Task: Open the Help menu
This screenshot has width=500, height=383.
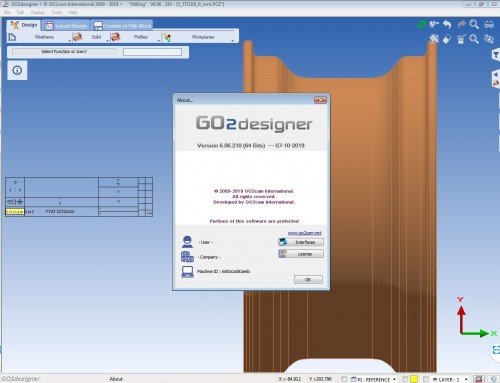Action: point(73,12)
